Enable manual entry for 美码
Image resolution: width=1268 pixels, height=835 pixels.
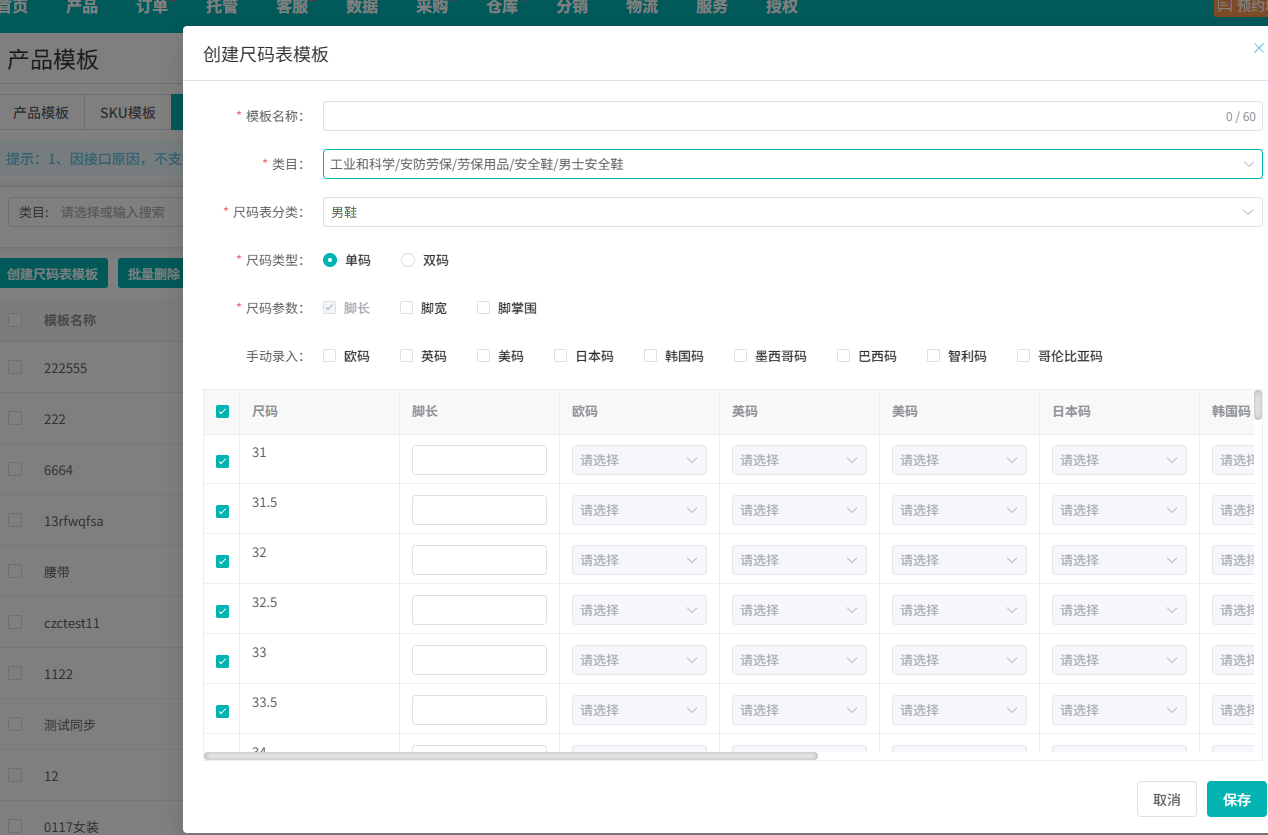[x=484, y=356]
